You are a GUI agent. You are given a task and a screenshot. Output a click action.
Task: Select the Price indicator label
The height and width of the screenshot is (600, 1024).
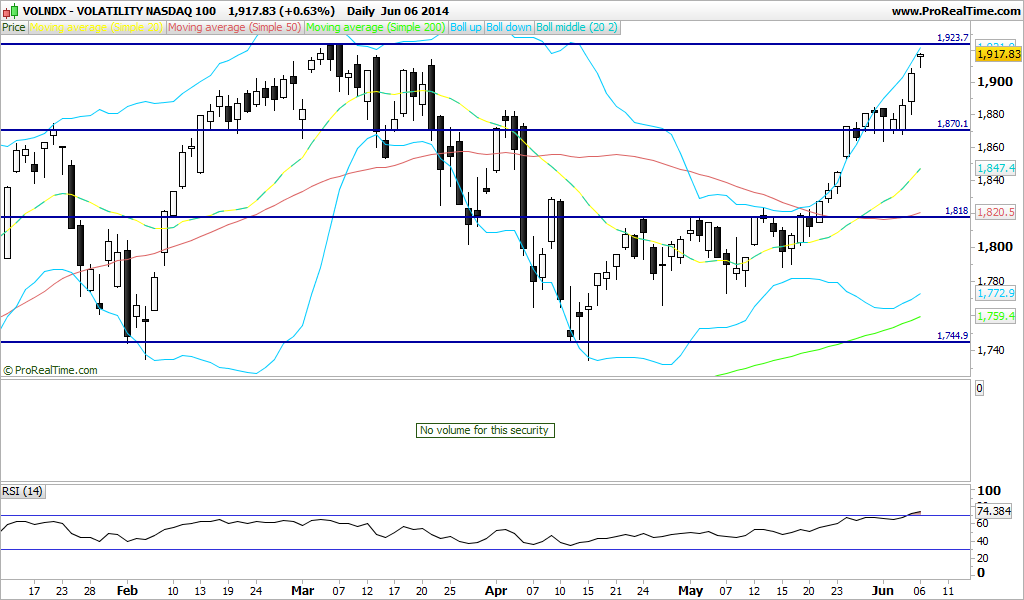pyautogui.click(x=14, y=27)
